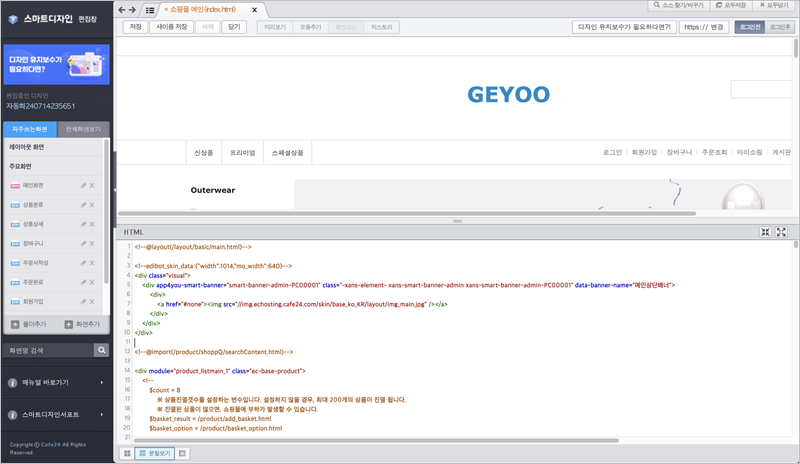Expand 스마트디자인서포트 menu
The height and width of the screenshot is (464, 800).
[57, 414]
